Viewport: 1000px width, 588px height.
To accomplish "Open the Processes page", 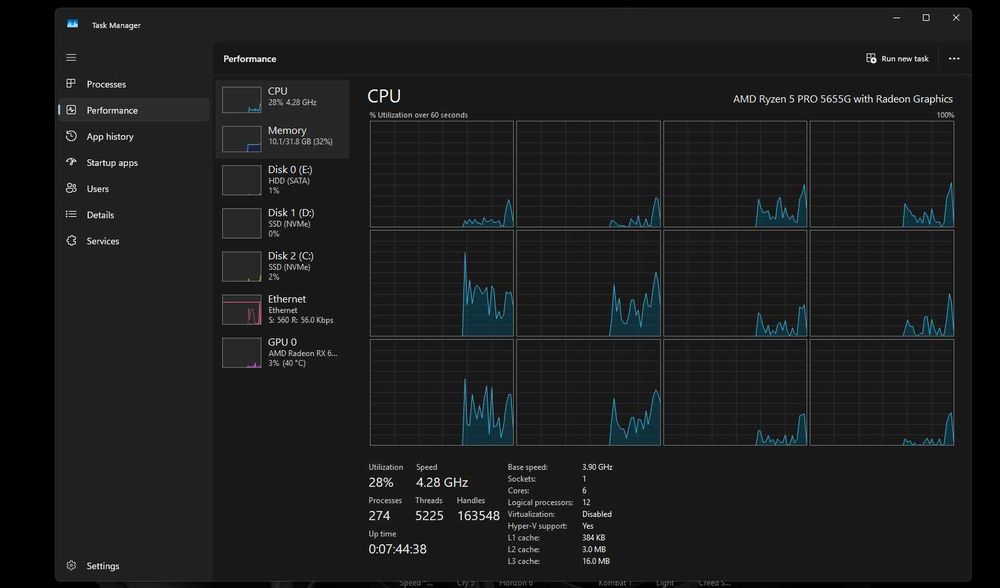I will (134, 84).
